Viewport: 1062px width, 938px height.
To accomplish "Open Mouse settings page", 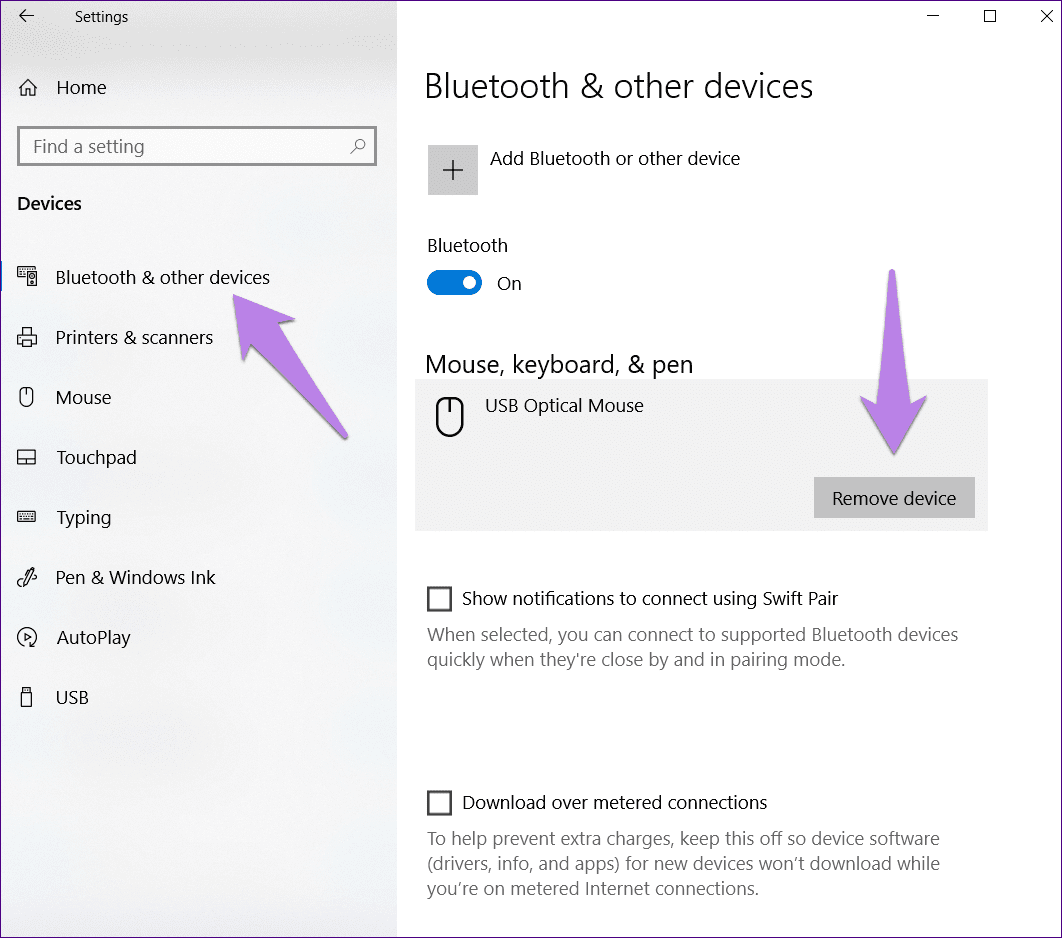I will tap(83, 398).
